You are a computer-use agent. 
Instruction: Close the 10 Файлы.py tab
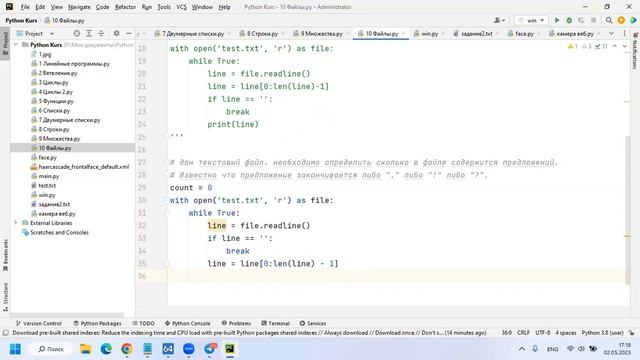point(403,33)
